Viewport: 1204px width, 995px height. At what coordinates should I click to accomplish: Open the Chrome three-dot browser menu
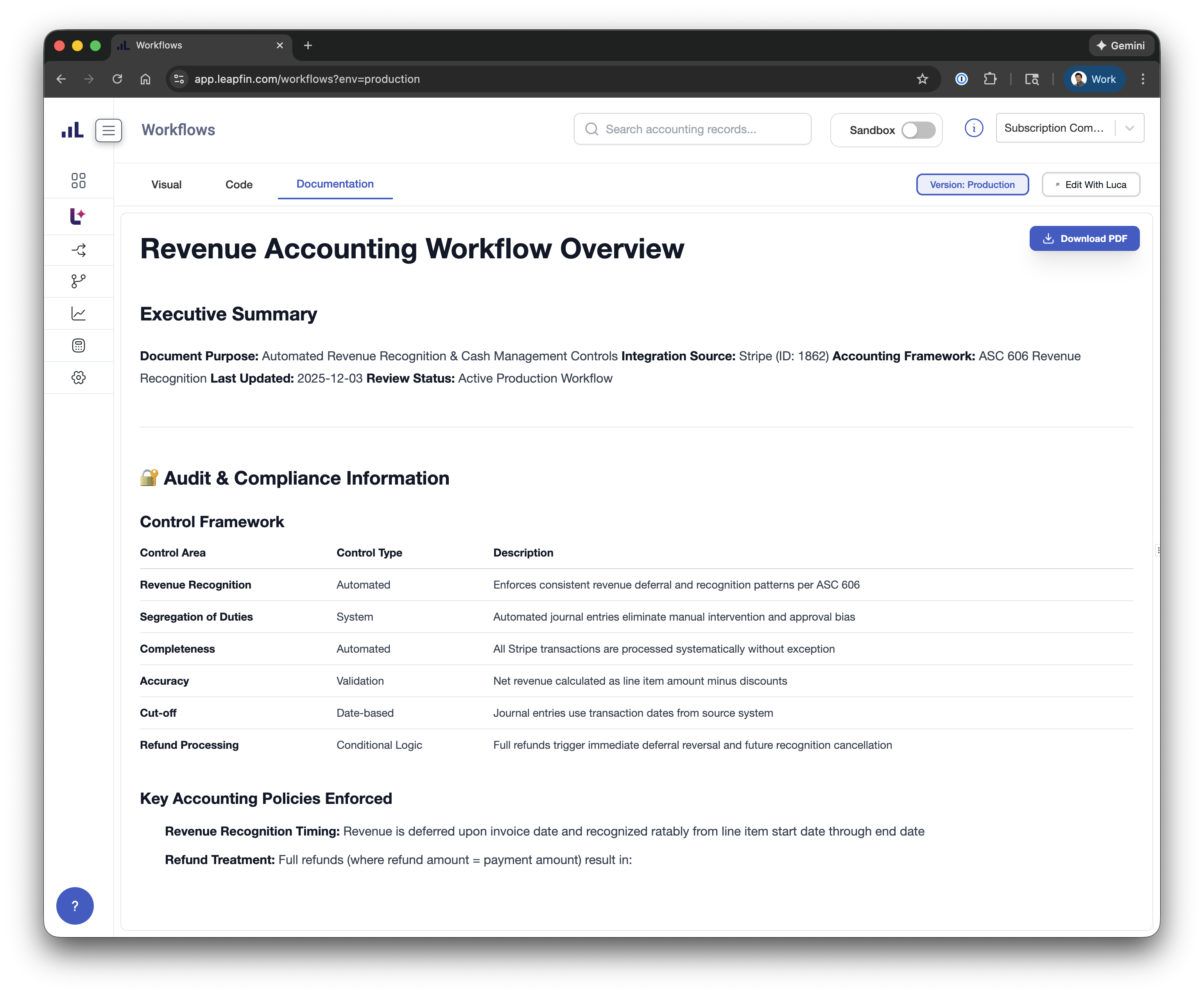point(1143,79)
